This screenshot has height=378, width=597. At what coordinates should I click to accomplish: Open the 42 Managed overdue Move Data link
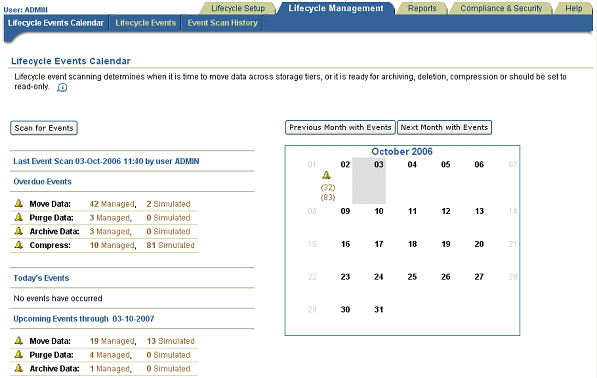click(112, 204)
